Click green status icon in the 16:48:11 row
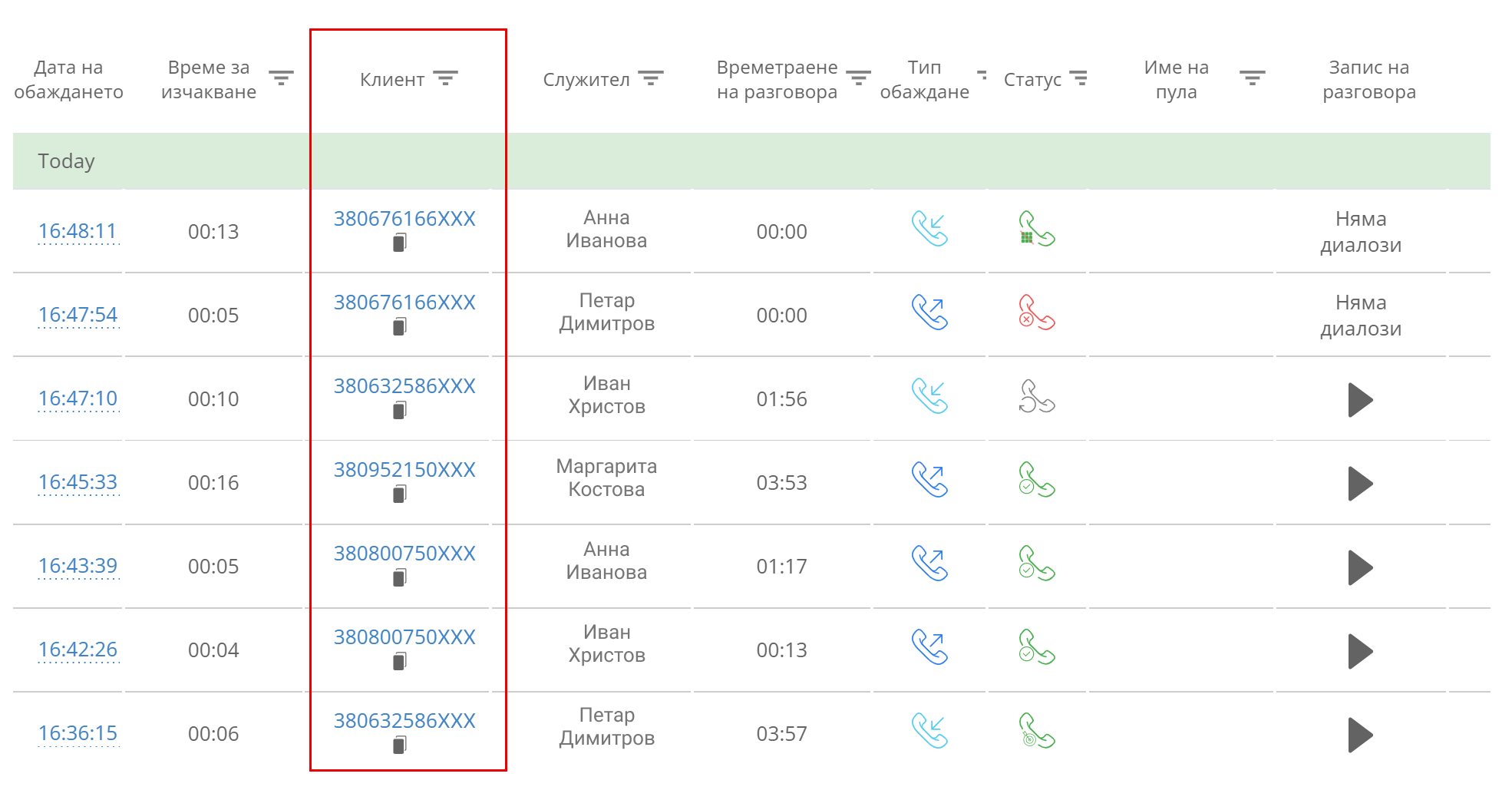The width and height of the screenshot is (1512, 800). click(x=1037, y=229)
